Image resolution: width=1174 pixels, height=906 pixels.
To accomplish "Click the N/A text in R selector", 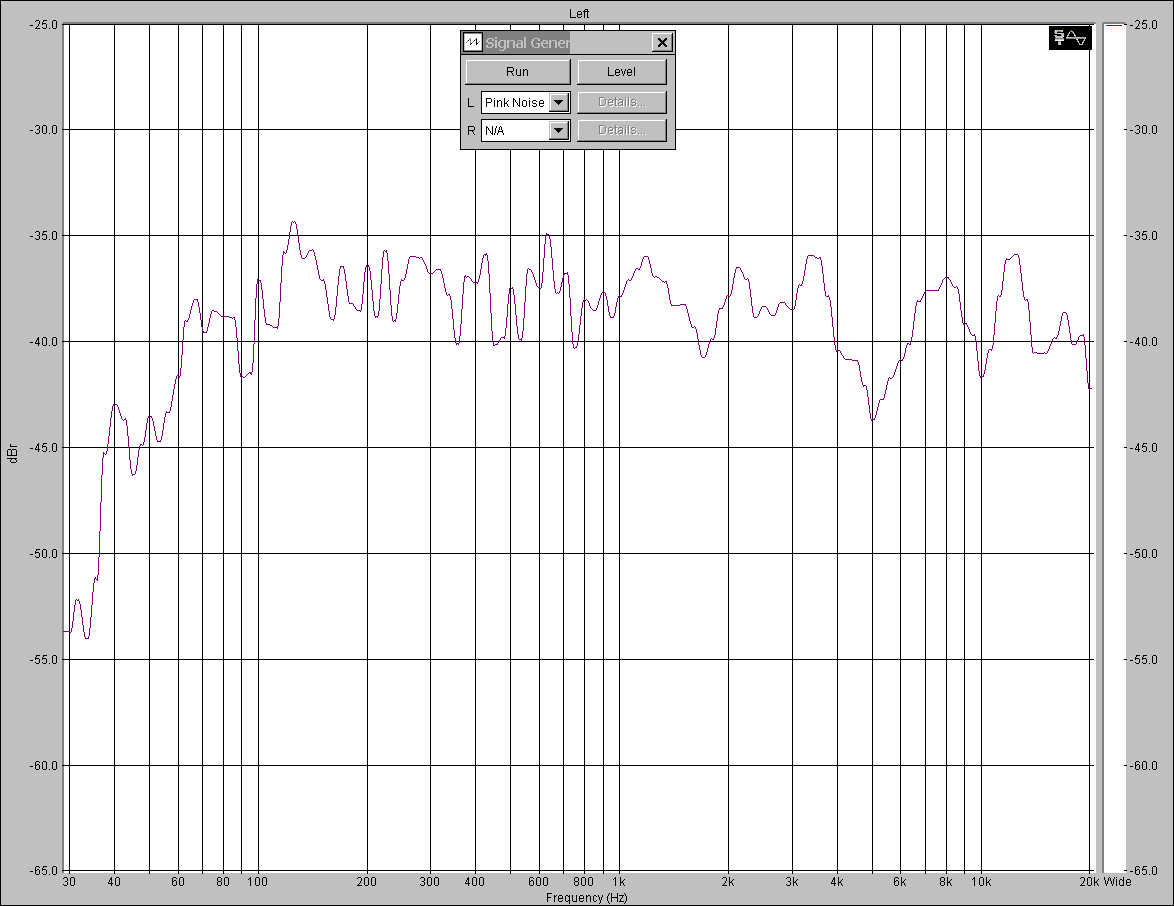I will point(495,130).
